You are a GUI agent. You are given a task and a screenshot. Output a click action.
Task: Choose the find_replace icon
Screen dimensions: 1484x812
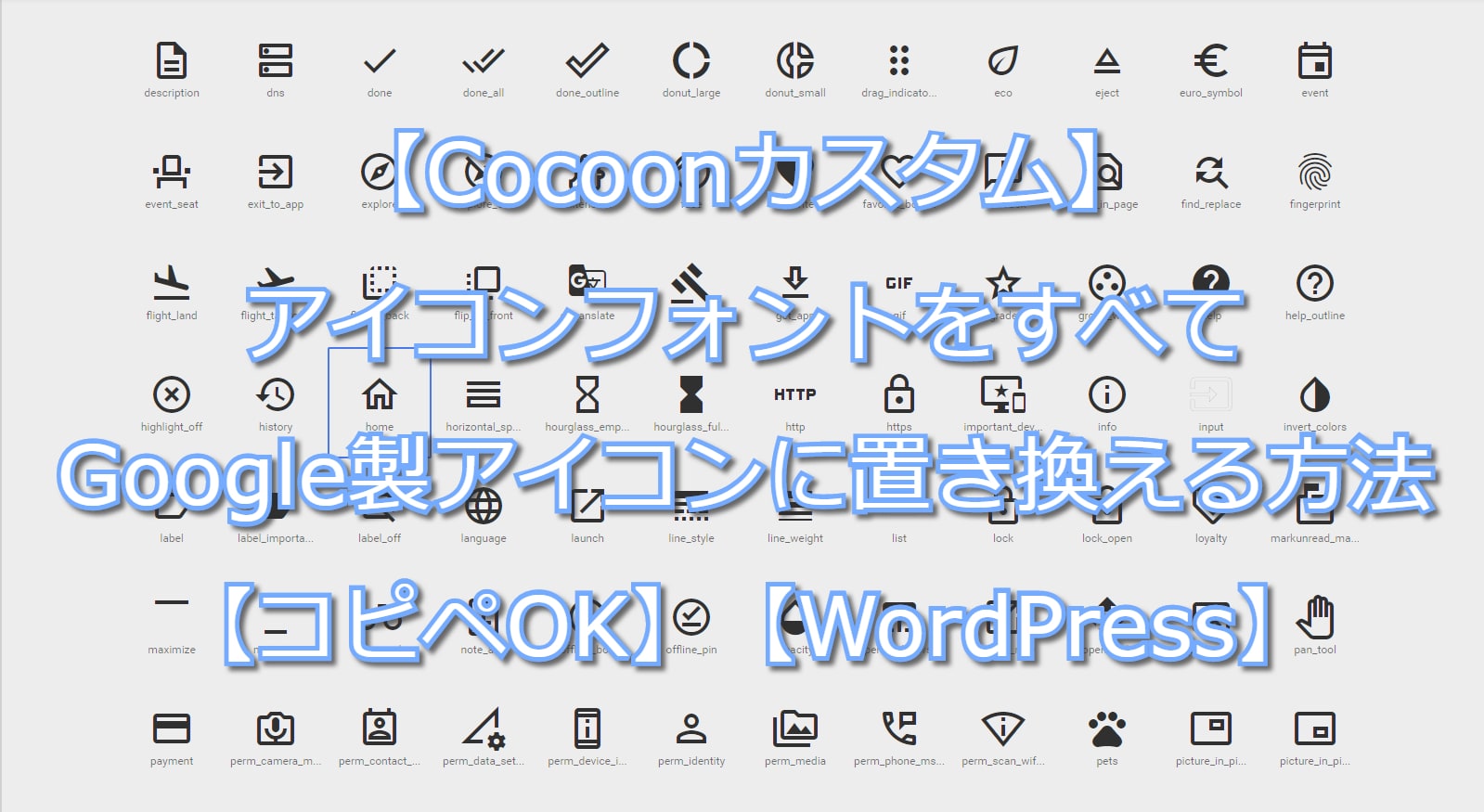point(1211,172)
